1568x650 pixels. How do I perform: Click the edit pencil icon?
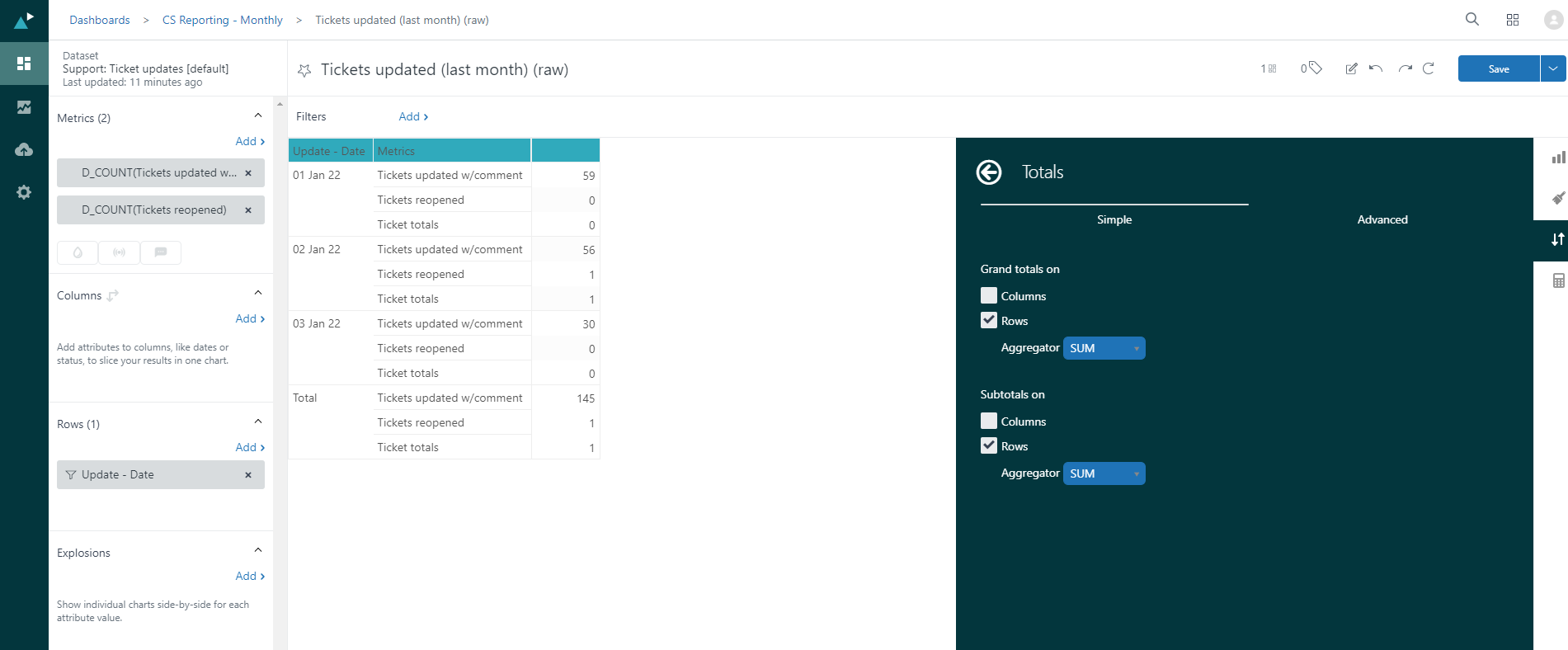[x=1351, y=68]
